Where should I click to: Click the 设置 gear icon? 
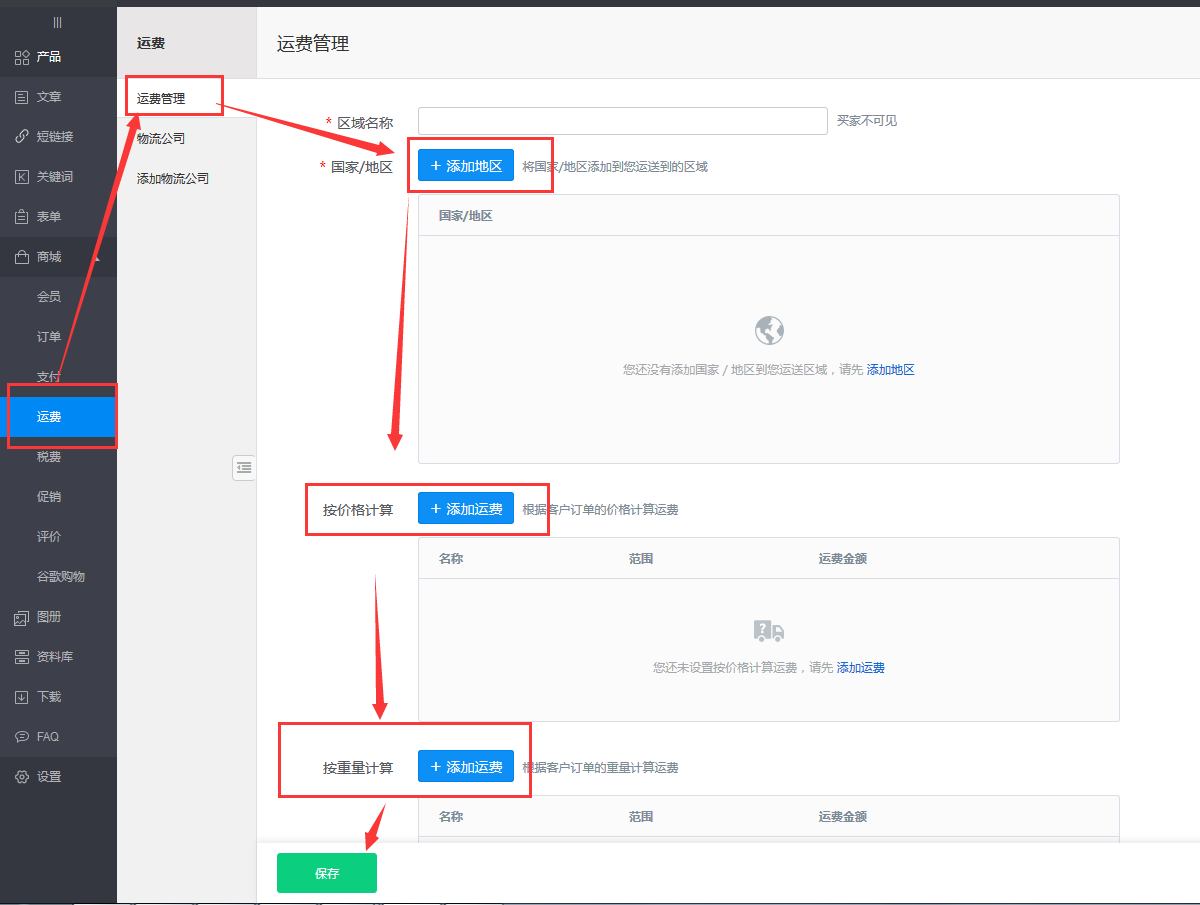click(x=22, y=777)
